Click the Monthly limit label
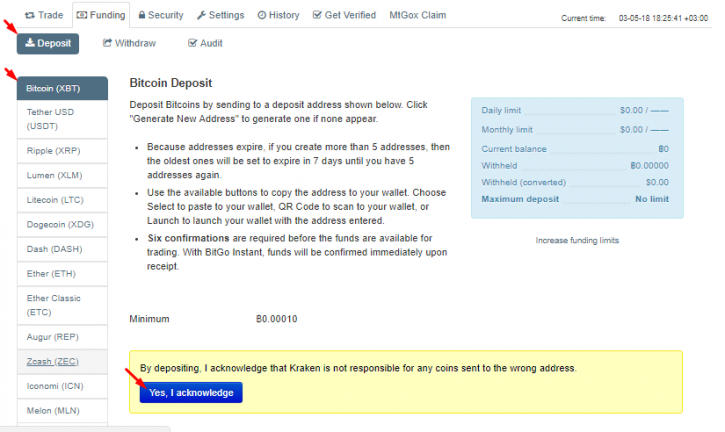 (507, 130)
